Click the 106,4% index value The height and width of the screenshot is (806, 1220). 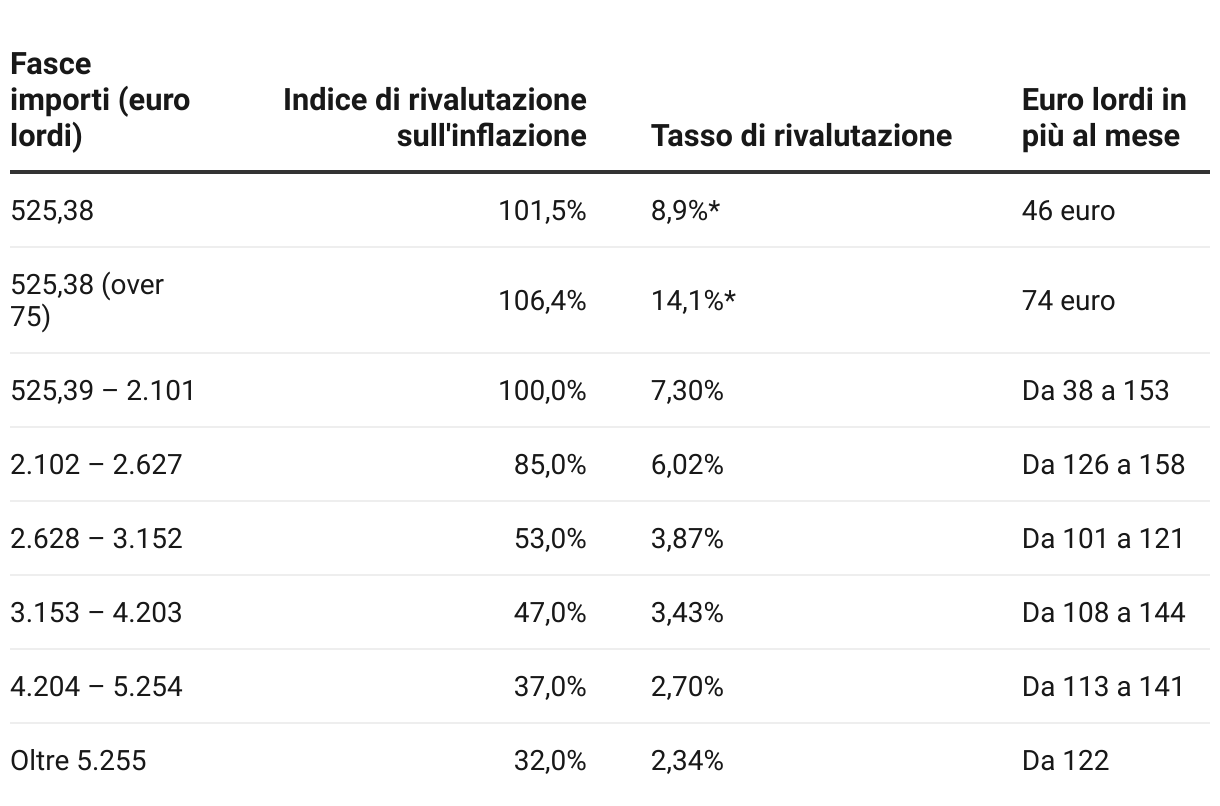[542, 300]
